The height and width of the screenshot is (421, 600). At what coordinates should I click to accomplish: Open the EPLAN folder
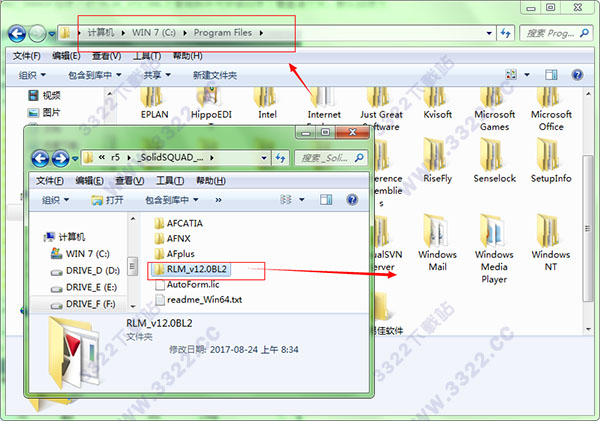click(154, 103)
